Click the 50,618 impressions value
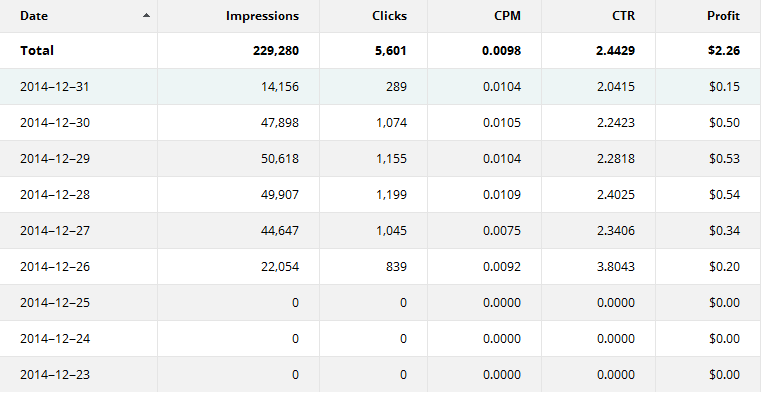Screen dimensions: 761x395 coord(280,159)
